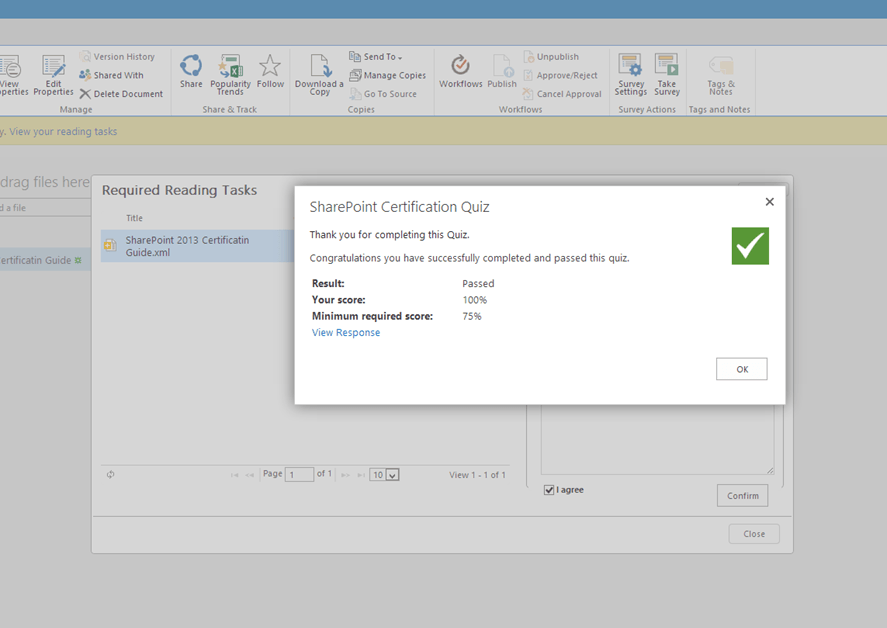887x628 pixels.
Task: Open Manage Copies in ribbon
Action: click(x=387, y=75)
